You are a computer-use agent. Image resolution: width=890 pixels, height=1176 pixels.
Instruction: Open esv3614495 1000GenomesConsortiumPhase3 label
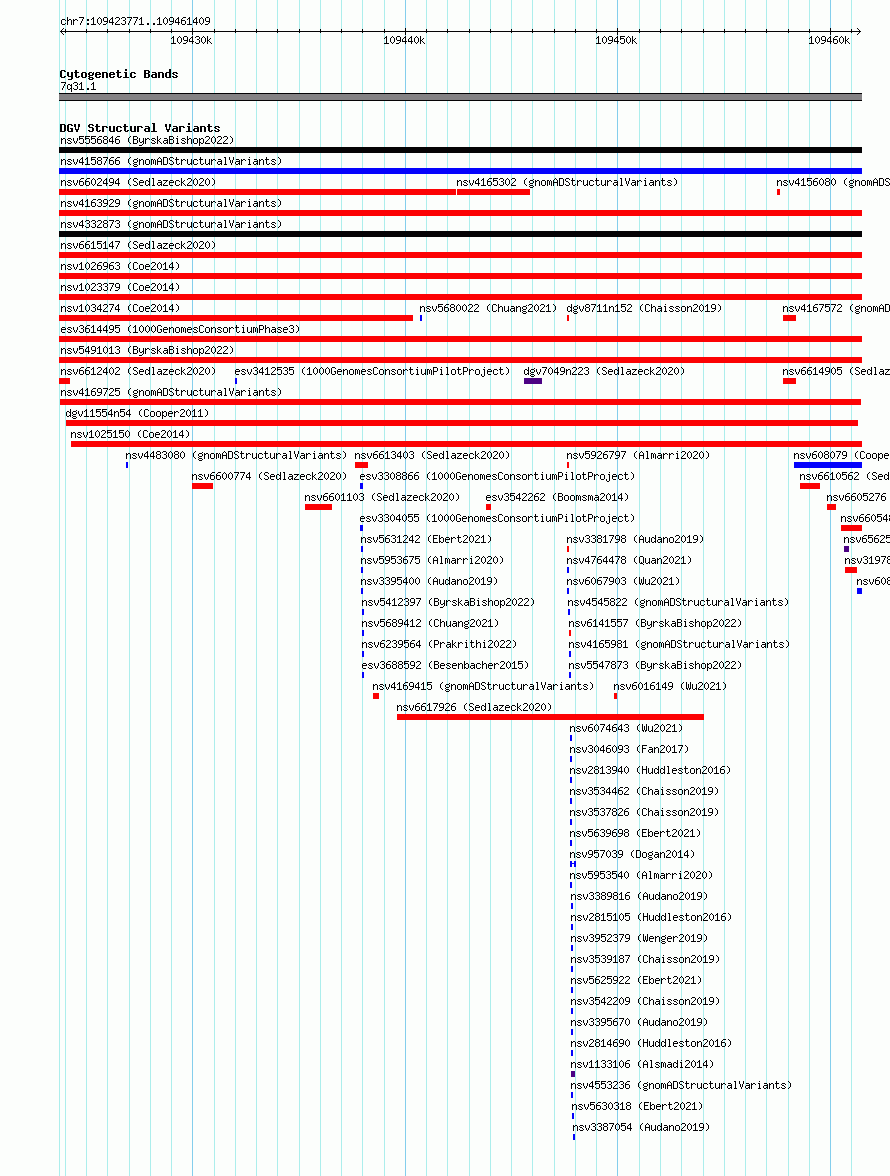(180, 329)
